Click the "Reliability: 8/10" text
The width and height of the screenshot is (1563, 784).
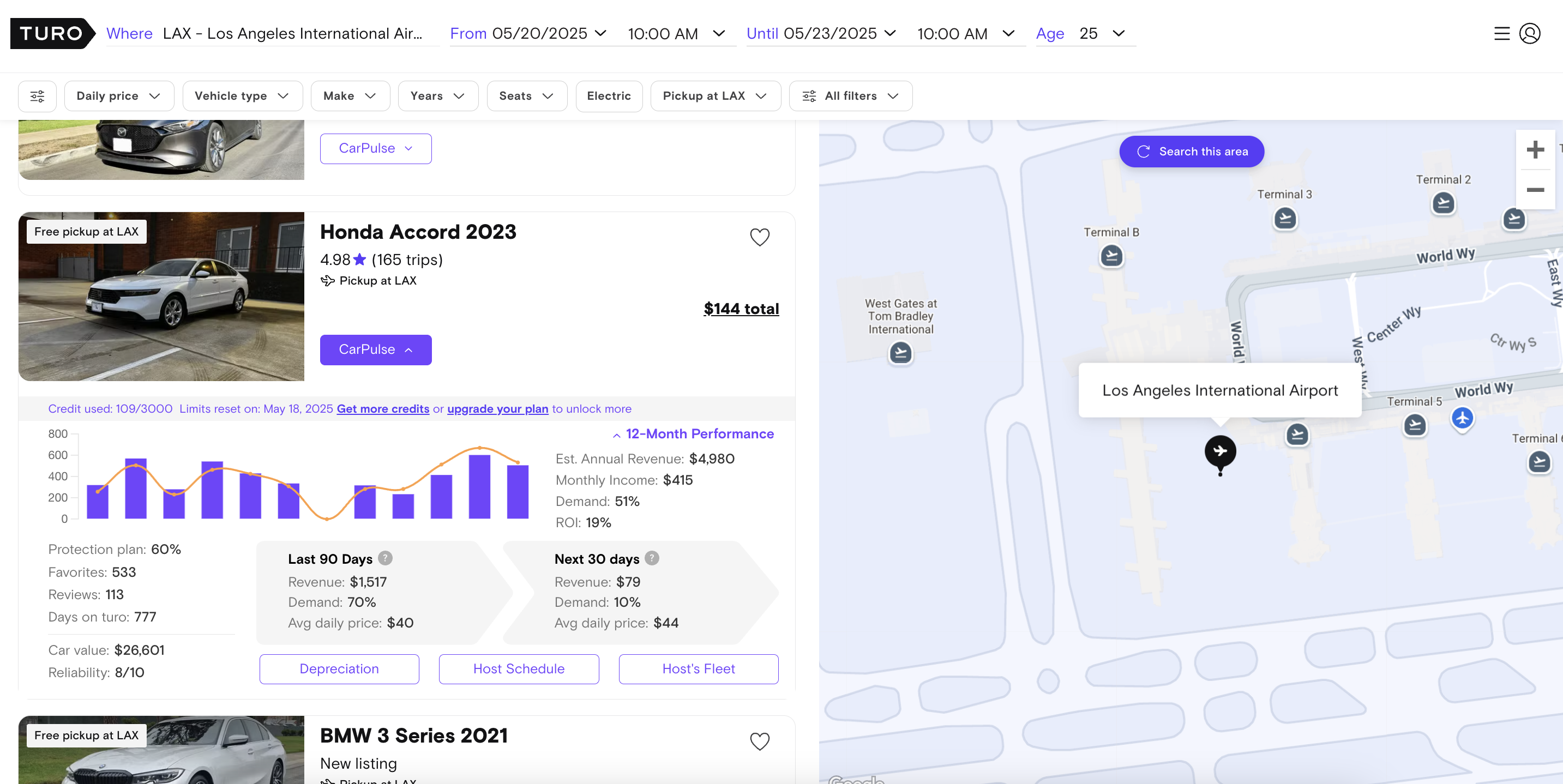(x=96, y=672)
